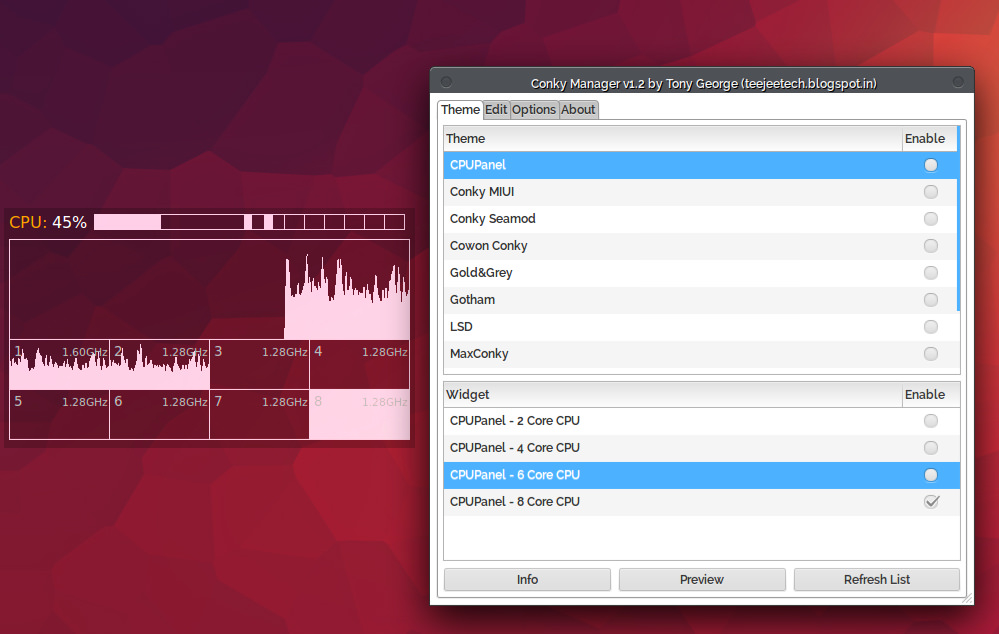999x634 pixels.
Task: Select Conky Seamod in the theme list
Action: point(493,219)
